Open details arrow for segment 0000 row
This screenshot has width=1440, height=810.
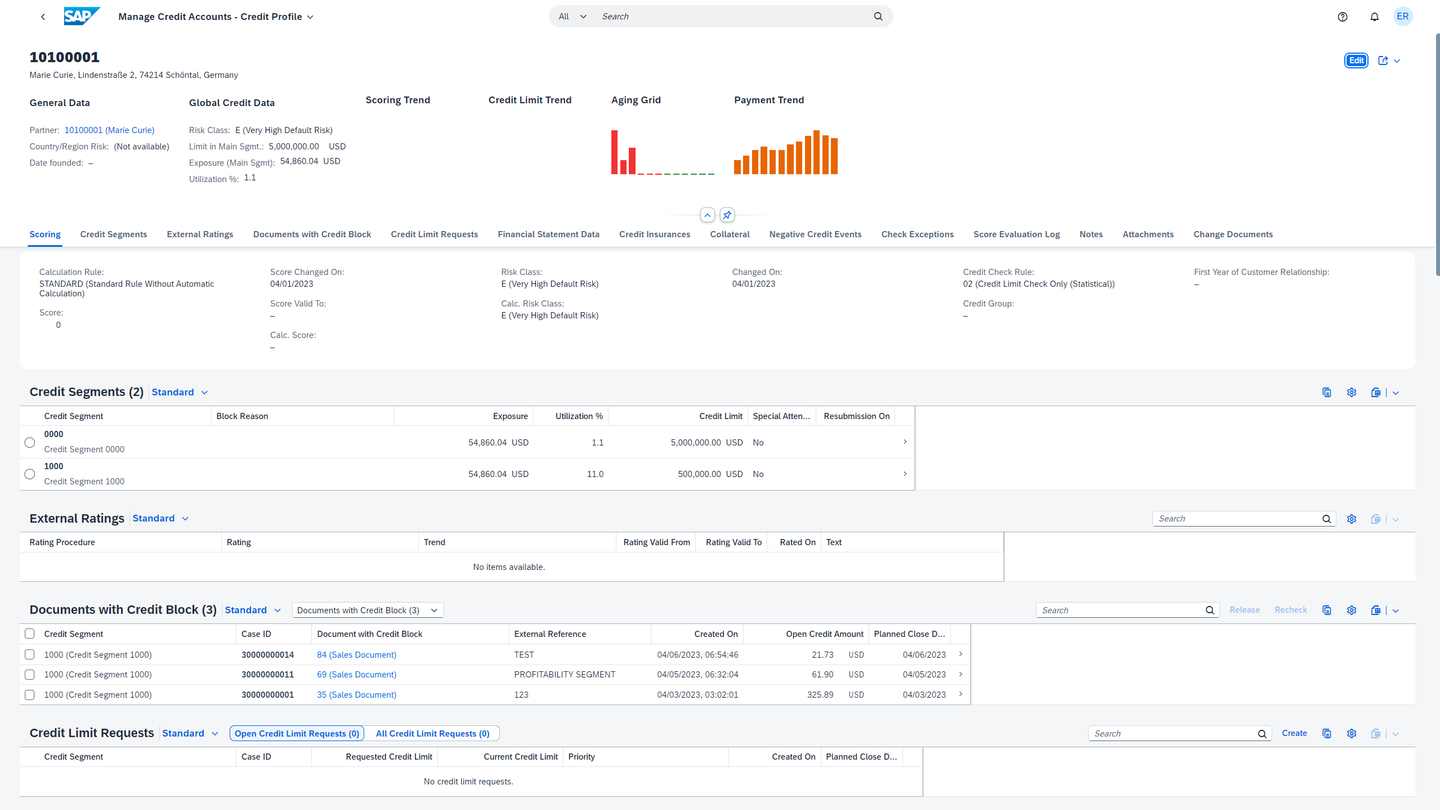(x=905, y=442)
